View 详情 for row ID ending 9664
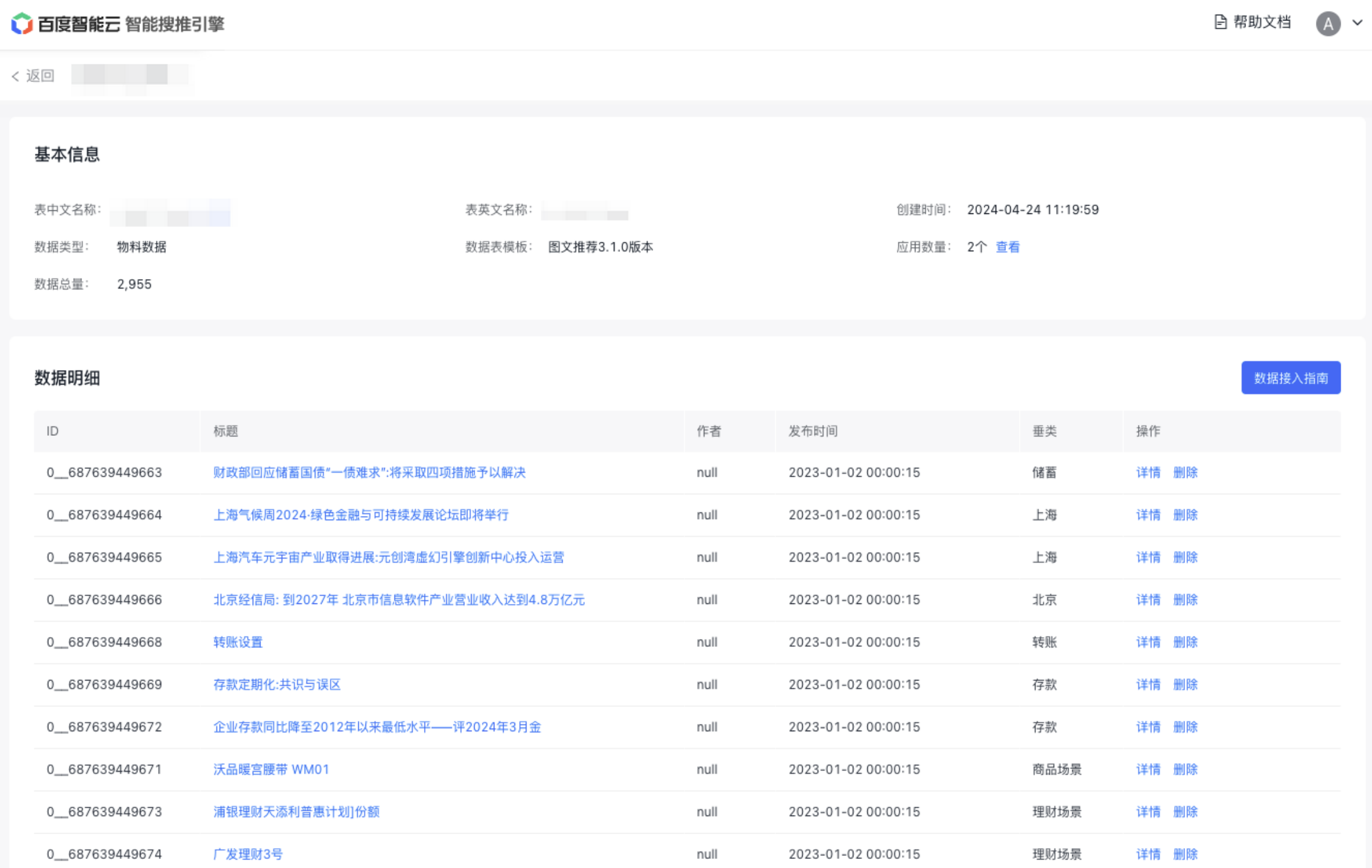The image size is (1372, 868). click(1148, 515)
